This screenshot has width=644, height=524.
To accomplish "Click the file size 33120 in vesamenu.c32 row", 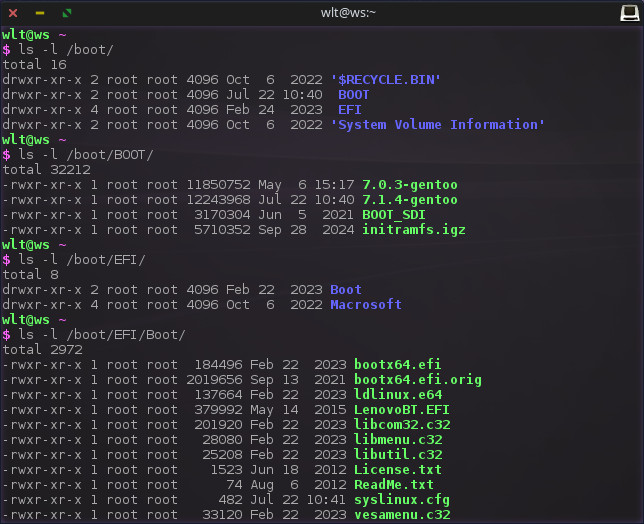I will click(x=222, y=515).
